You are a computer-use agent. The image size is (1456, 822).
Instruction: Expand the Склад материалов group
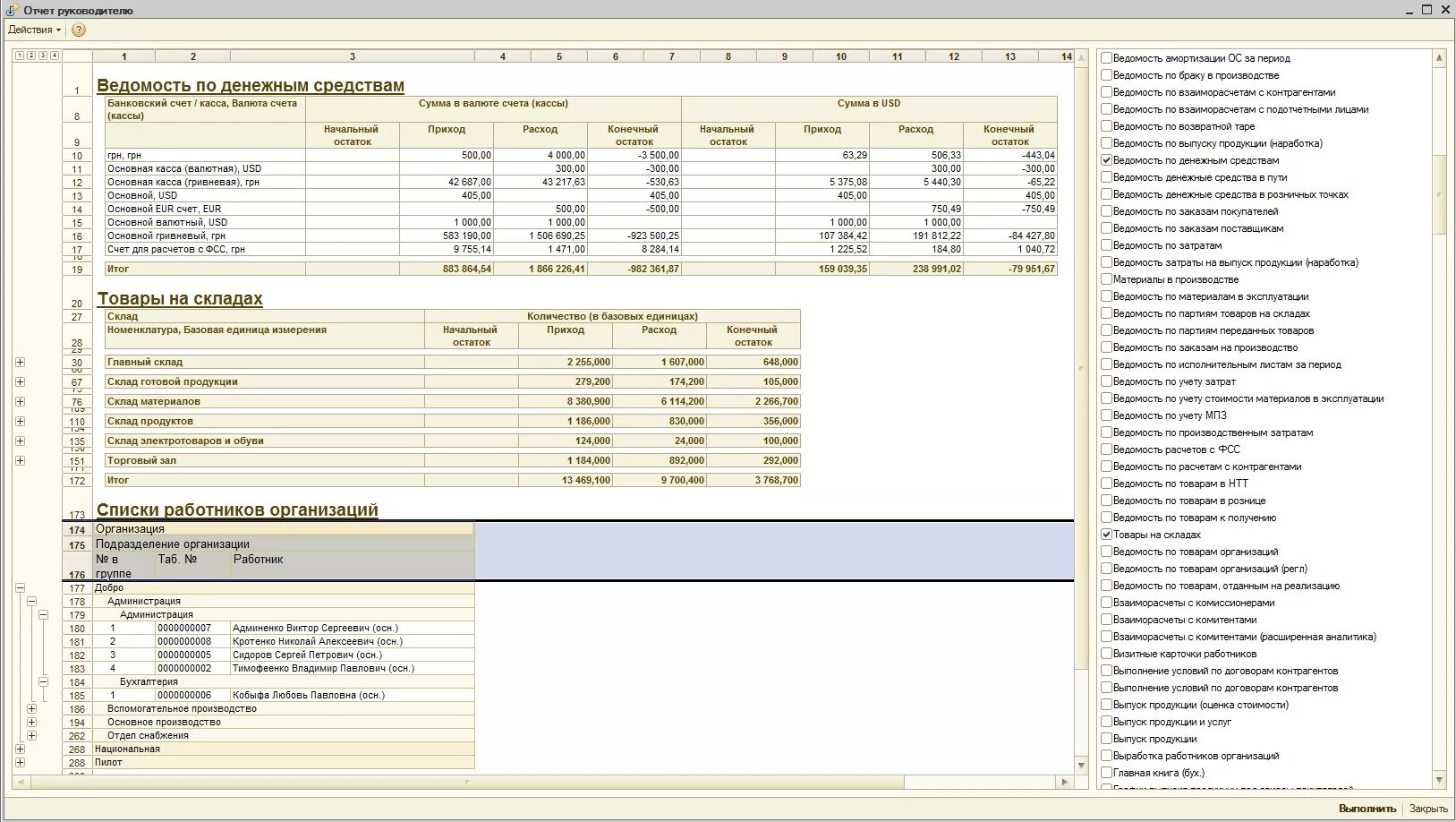(x=20, y=402)
